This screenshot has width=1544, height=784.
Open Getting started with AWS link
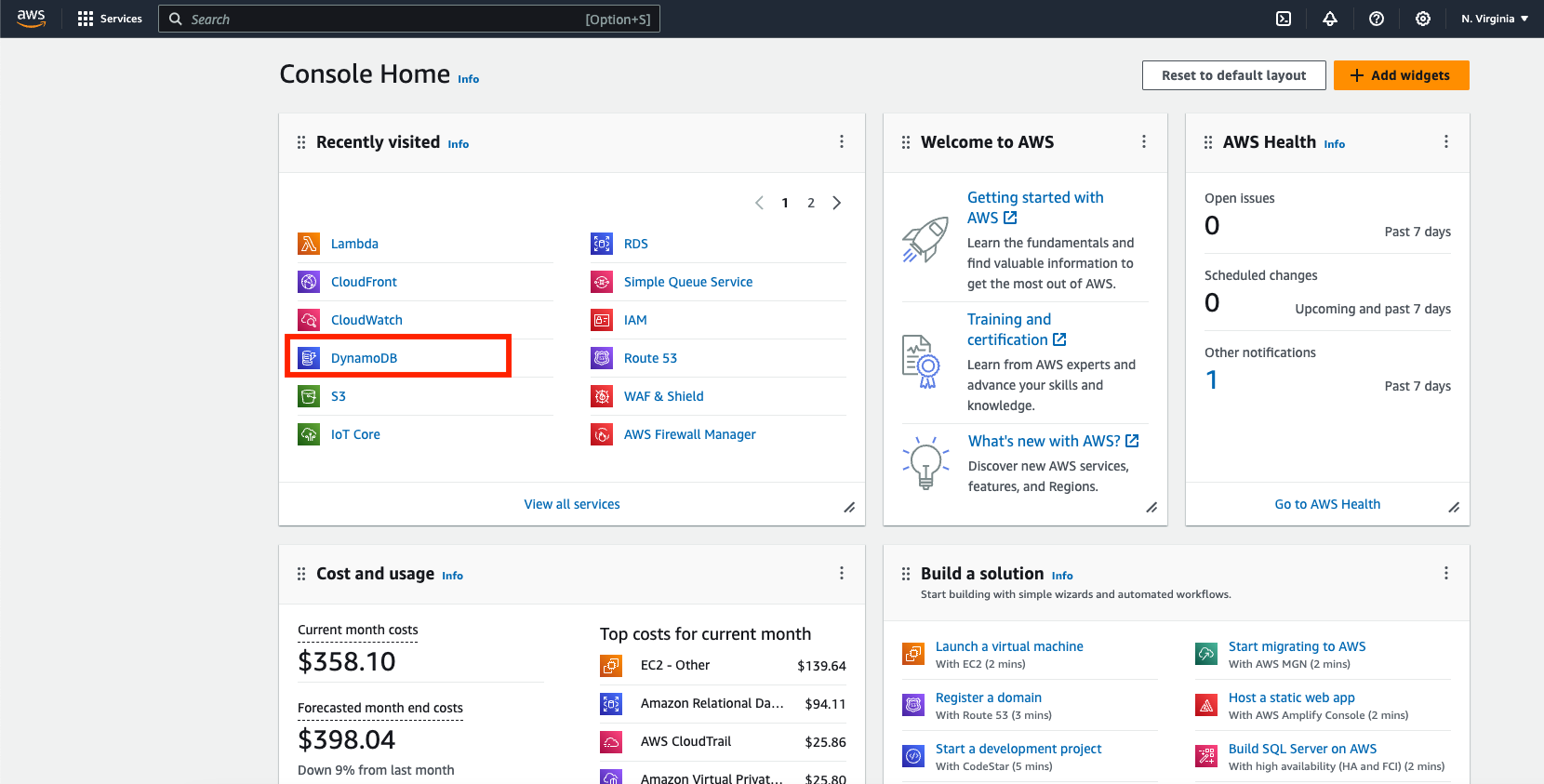(1035, 207)
